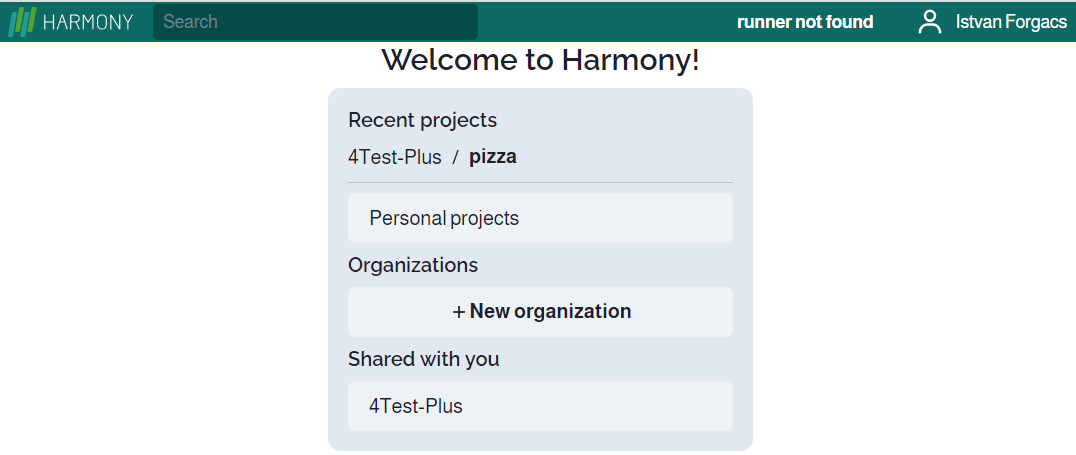The width and height of the screenshot is (1076, 455).
Task: Click the Recent projects heading
Action: click(x=422, y=120)
